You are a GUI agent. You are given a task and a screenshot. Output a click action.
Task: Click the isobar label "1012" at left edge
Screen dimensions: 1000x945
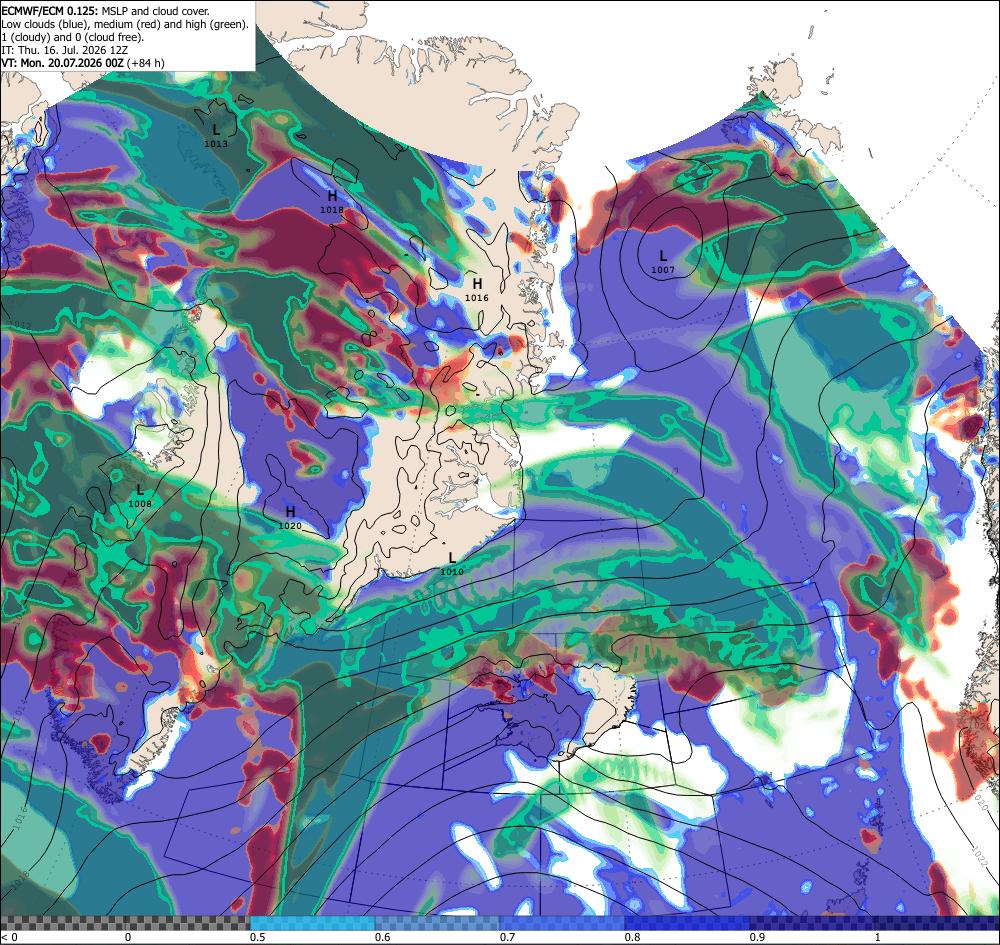click(x=21, y=326)
